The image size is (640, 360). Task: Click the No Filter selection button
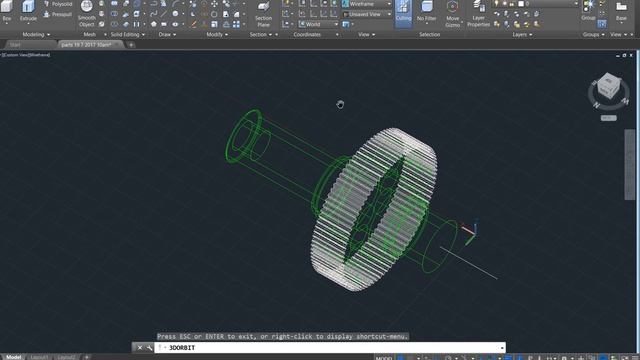point(427,12)
